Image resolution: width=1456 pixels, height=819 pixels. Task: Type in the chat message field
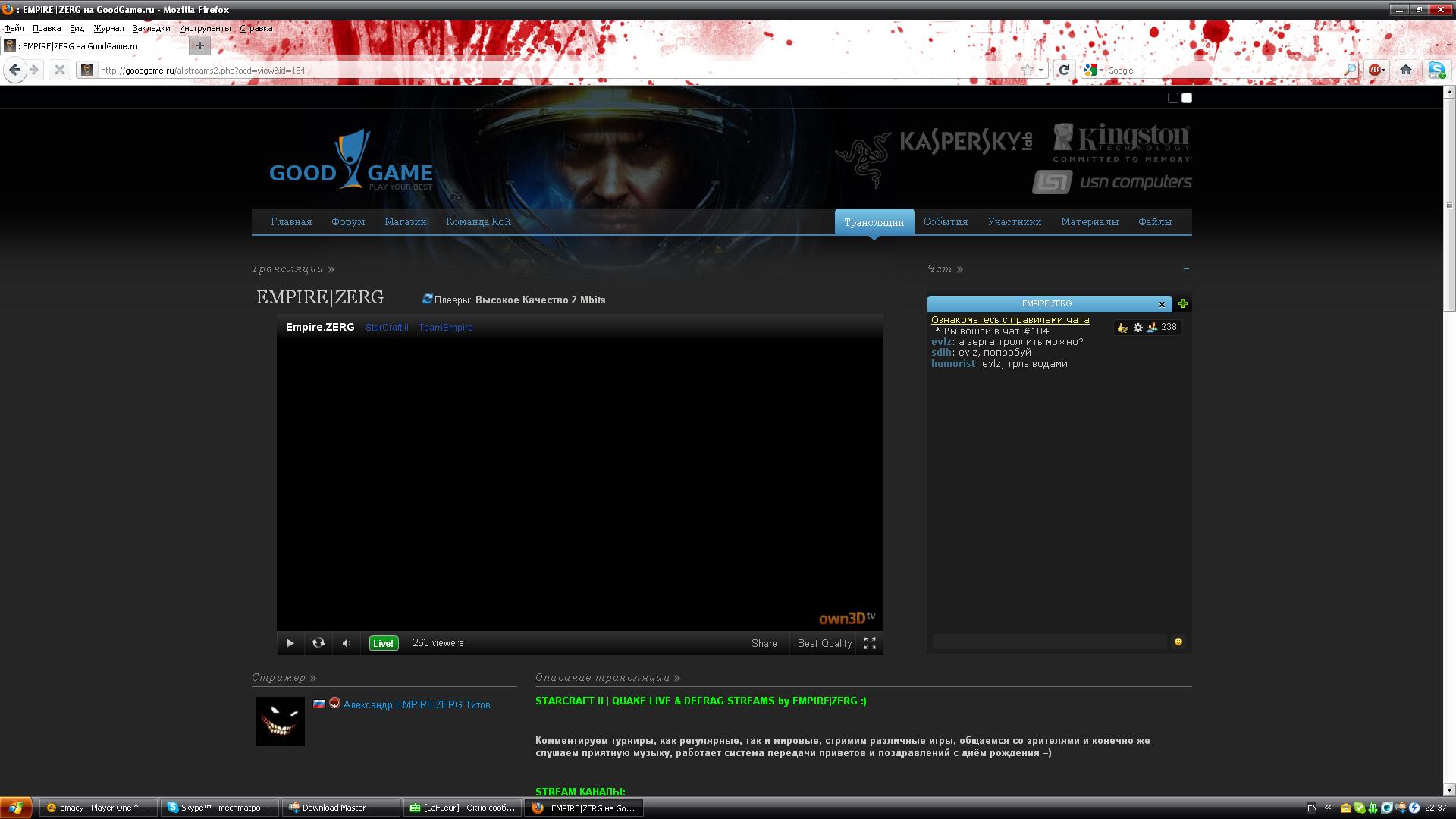coord(1050,642)
